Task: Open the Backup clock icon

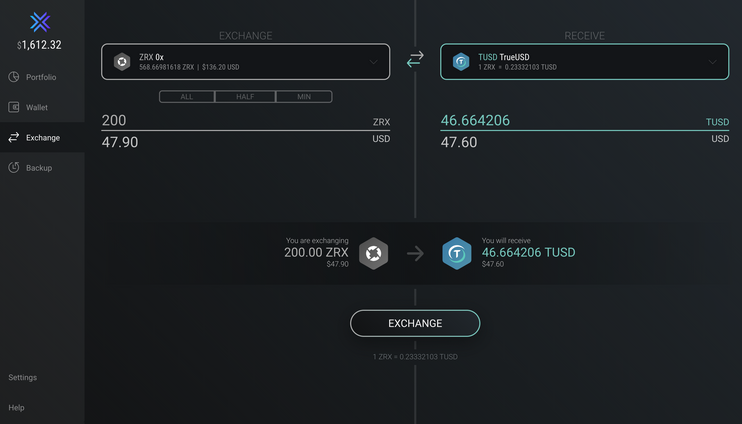Action: point(14,168)
